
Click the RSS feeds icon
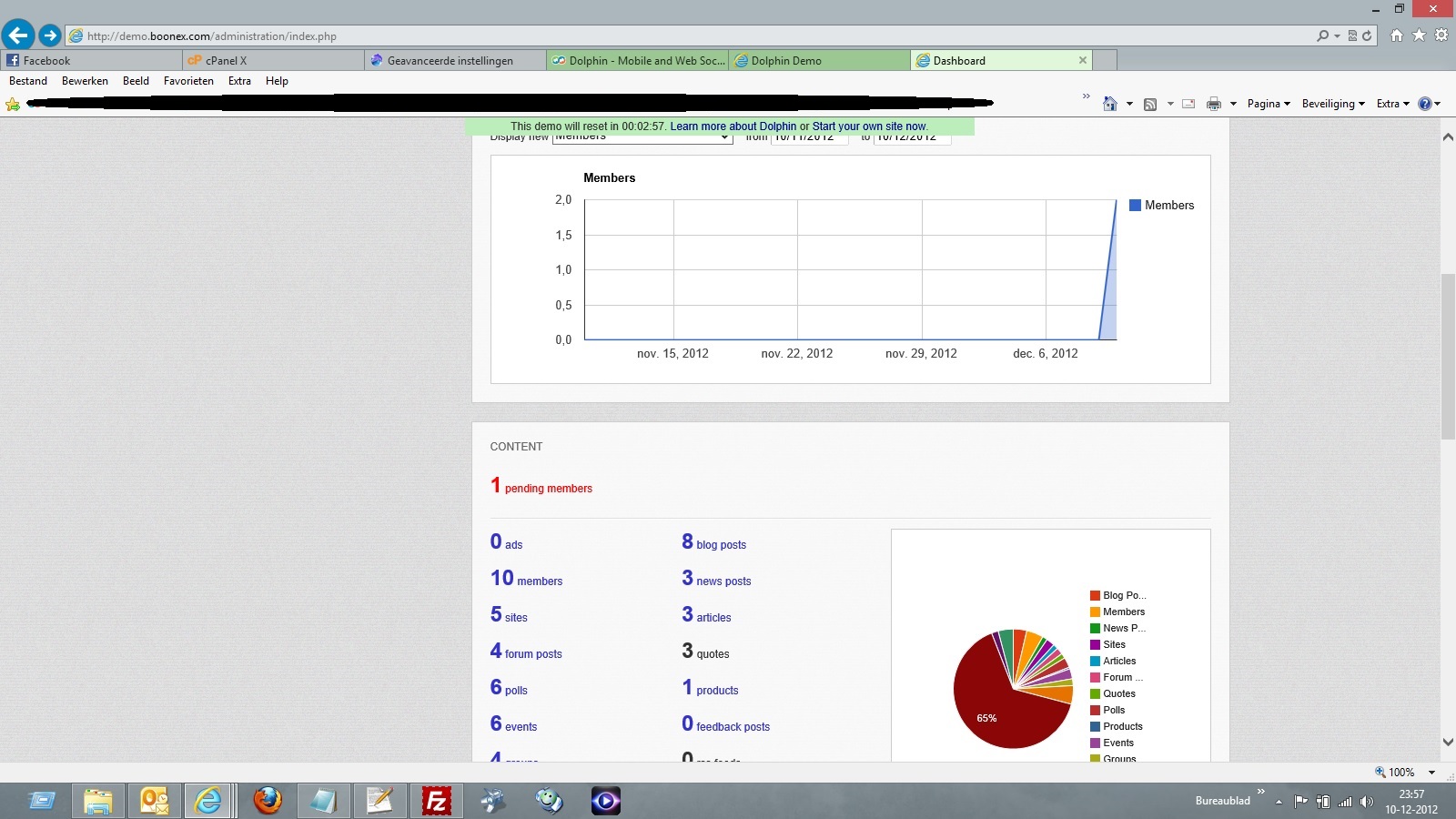(1150, 104)
